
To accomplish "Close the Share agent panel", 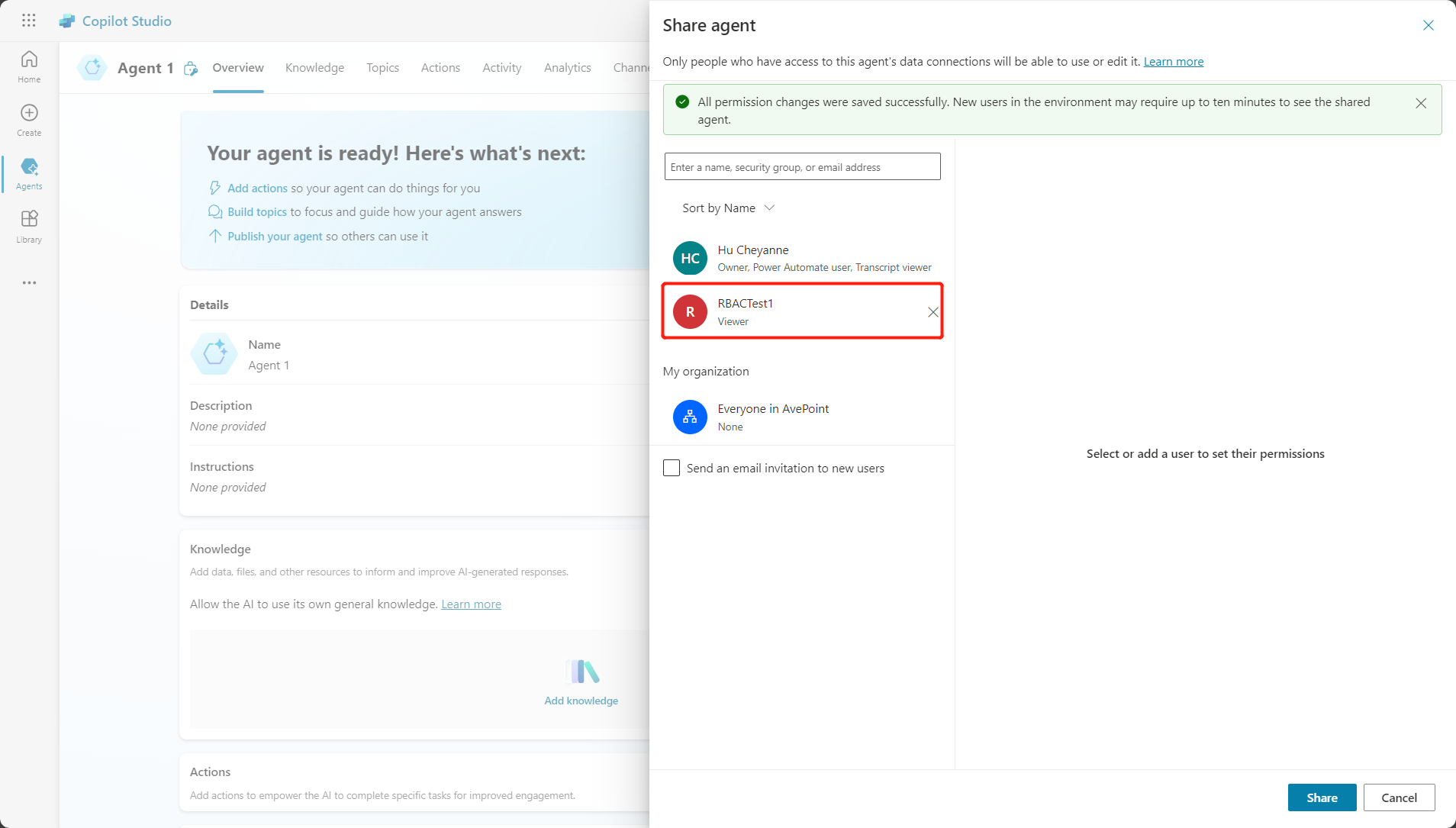I will 1428,25.
